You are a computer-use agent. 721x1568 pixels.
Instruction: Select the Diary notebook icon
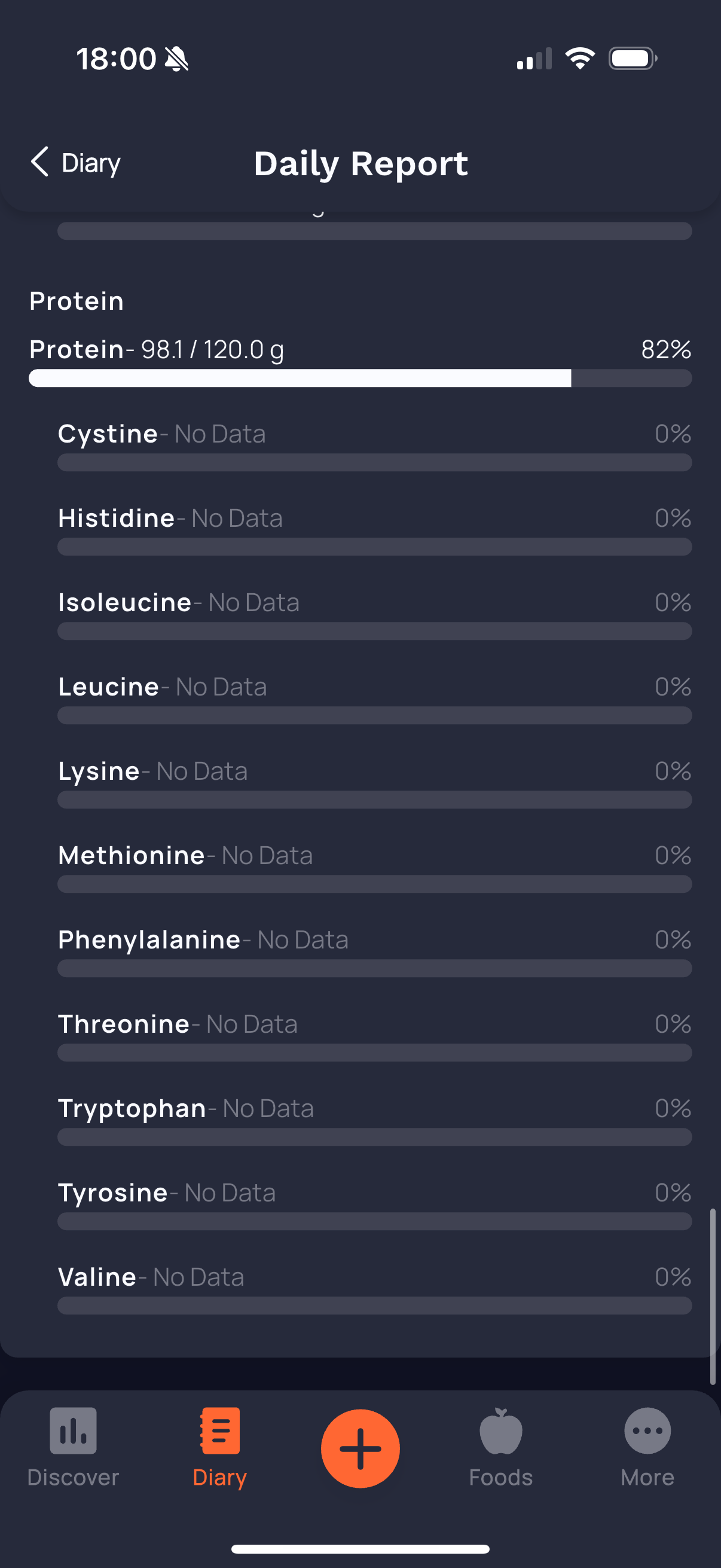click(219, 1430)
